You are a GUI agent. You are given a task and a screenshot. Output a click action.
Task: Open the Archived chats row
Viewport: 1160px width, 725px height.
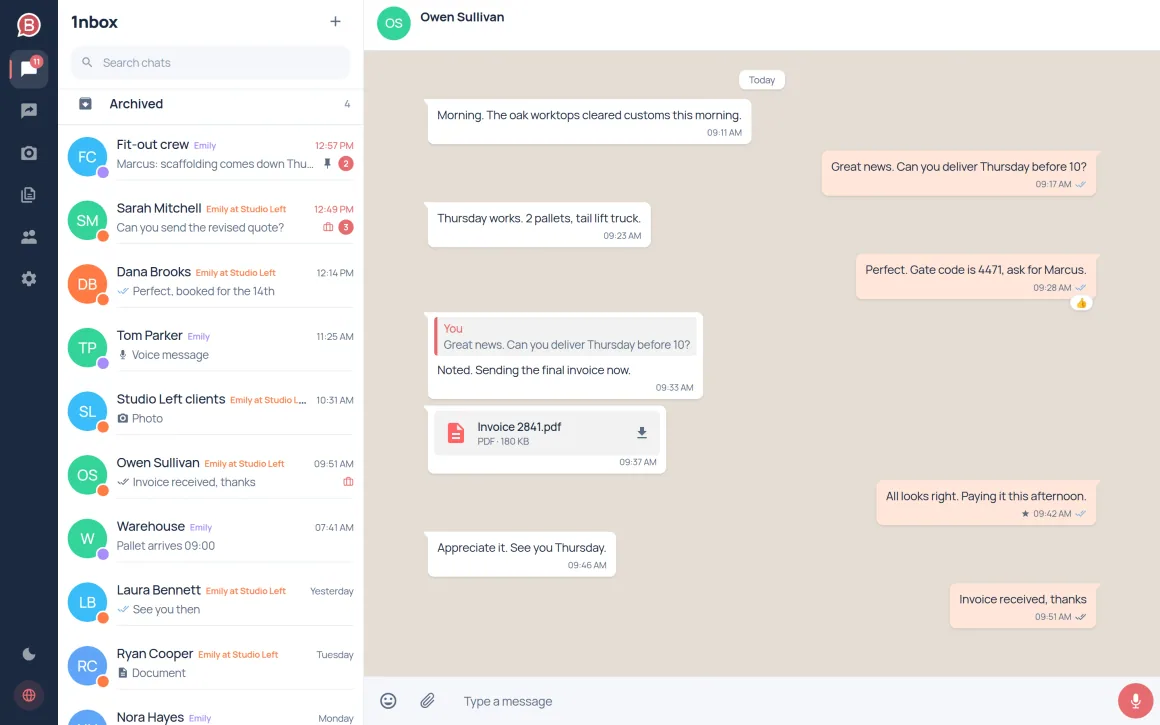211,104
